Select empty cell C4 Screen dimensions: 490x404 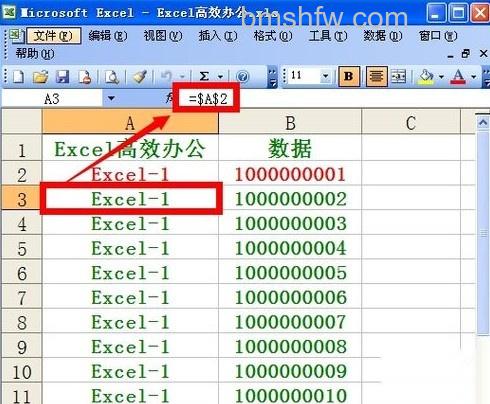pyautogui.click(x=411, y=223)
